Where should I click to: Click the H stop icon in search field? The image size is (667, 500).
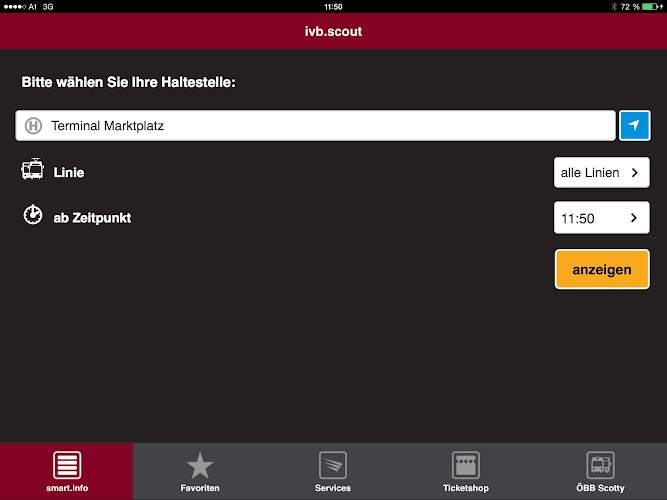(x=33, y=126)
